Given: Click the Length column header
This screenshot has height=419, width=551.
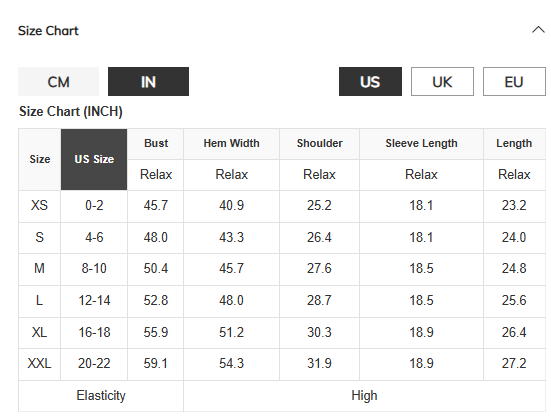Looking at the screenshot, I should click(514, 143).
